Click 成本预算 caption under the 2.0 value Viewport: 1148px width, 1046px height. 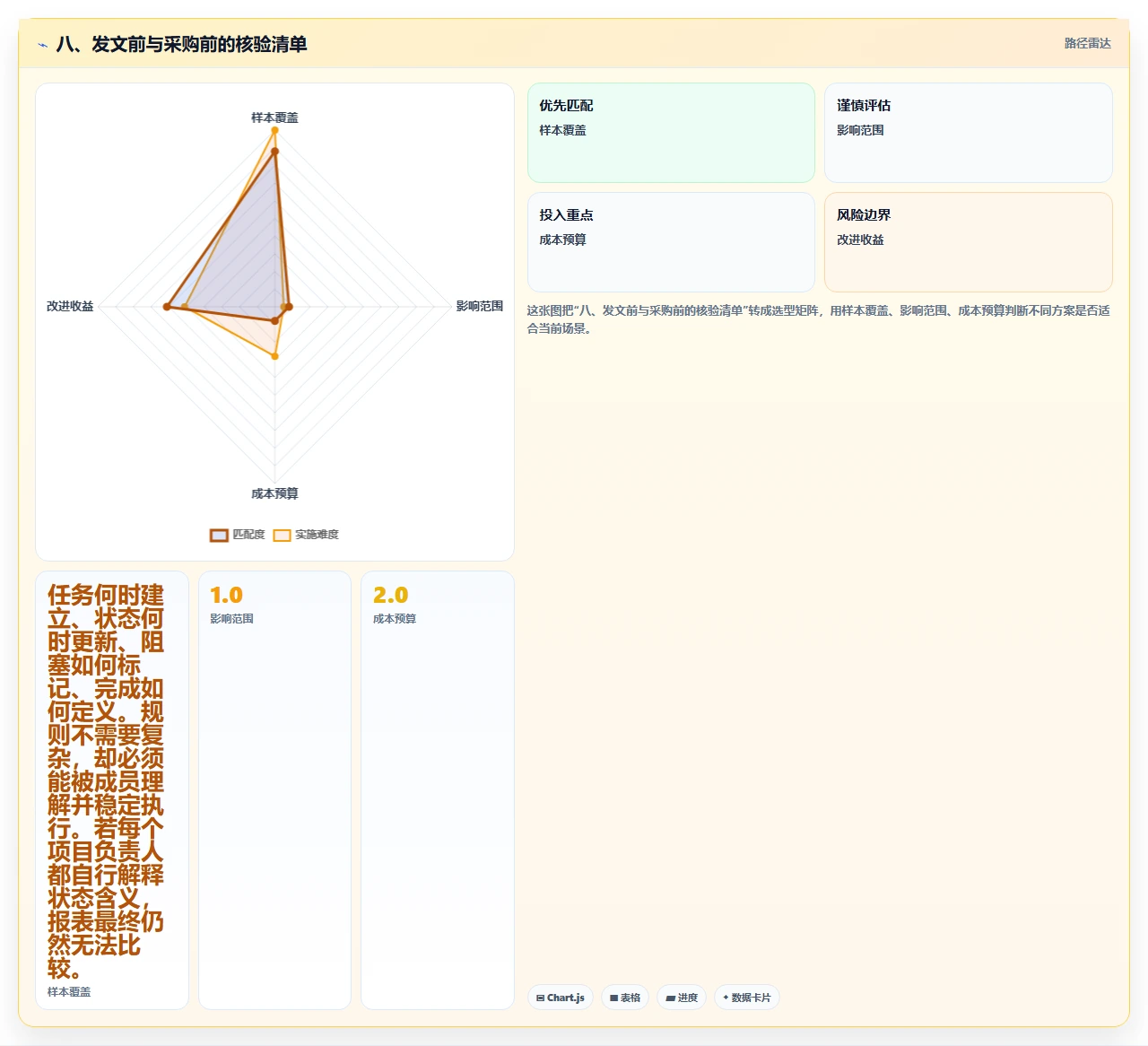tap(395, 619)
